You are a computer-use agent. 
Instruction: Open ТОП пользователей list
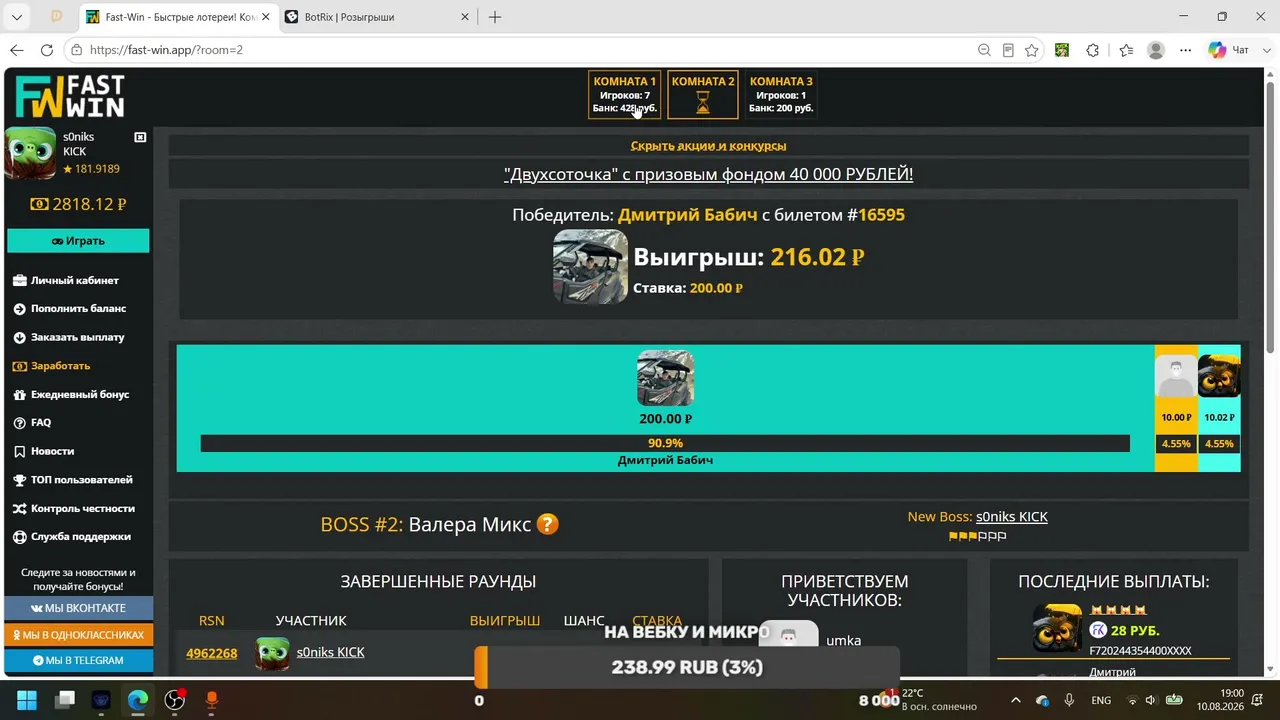click(x=81, y=480)
